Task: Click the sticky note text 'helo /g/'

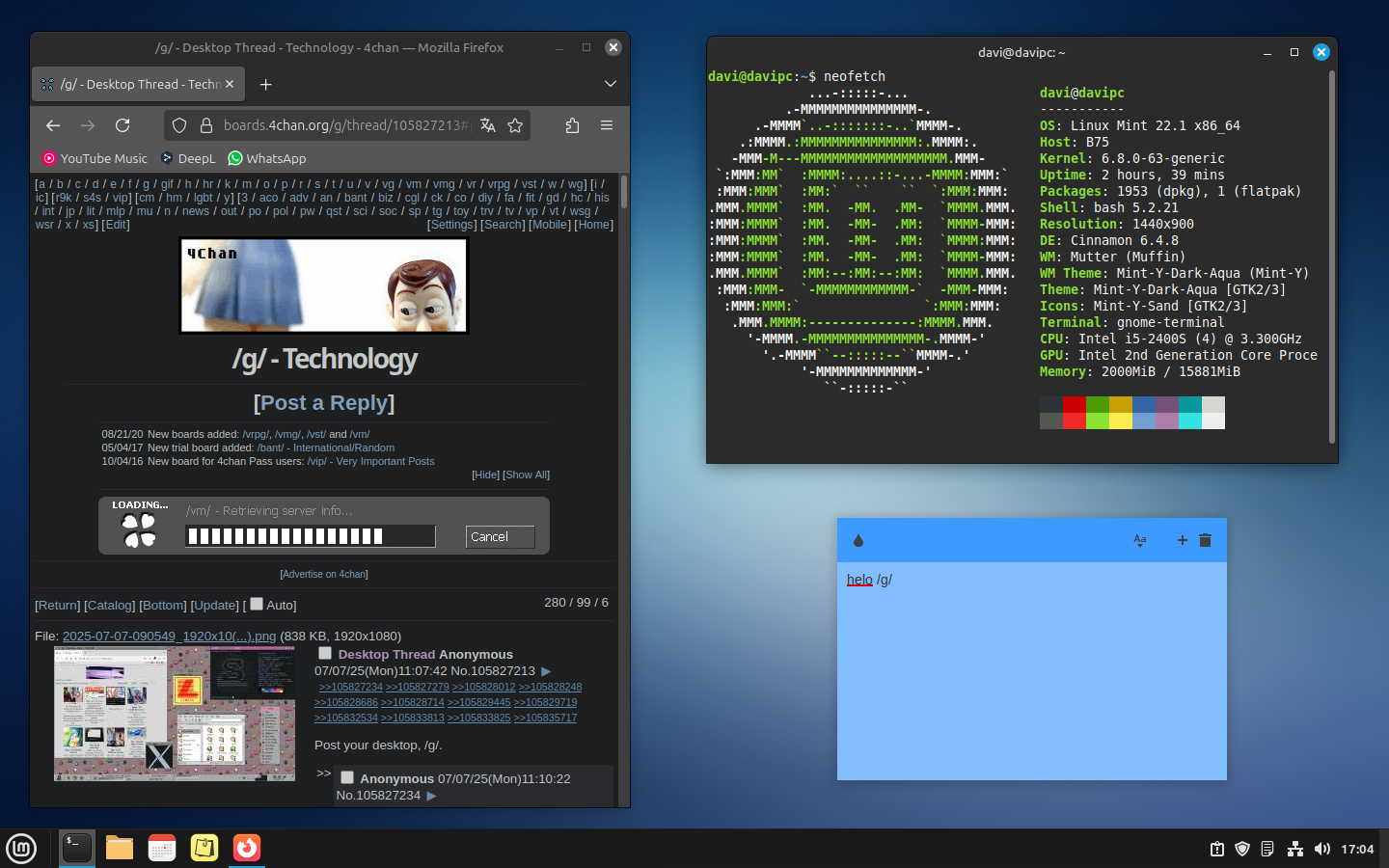Action: (x=869, y=580)
